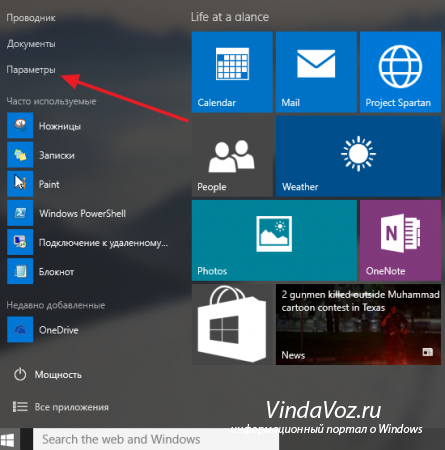Open the Store shopping bag tile
445x450 pixels.
pos(232,324)
